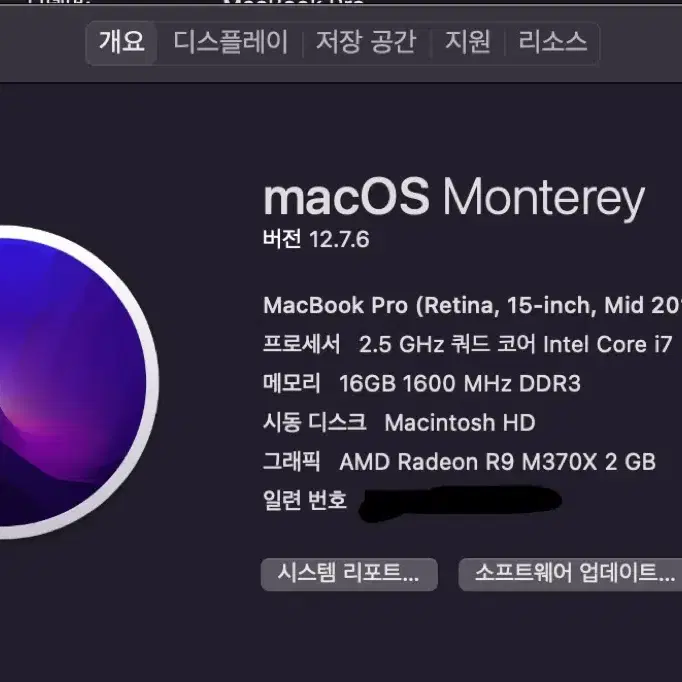
Task: Click 소프트웨어 업데이트 button
Action: [x=570, y=574]
